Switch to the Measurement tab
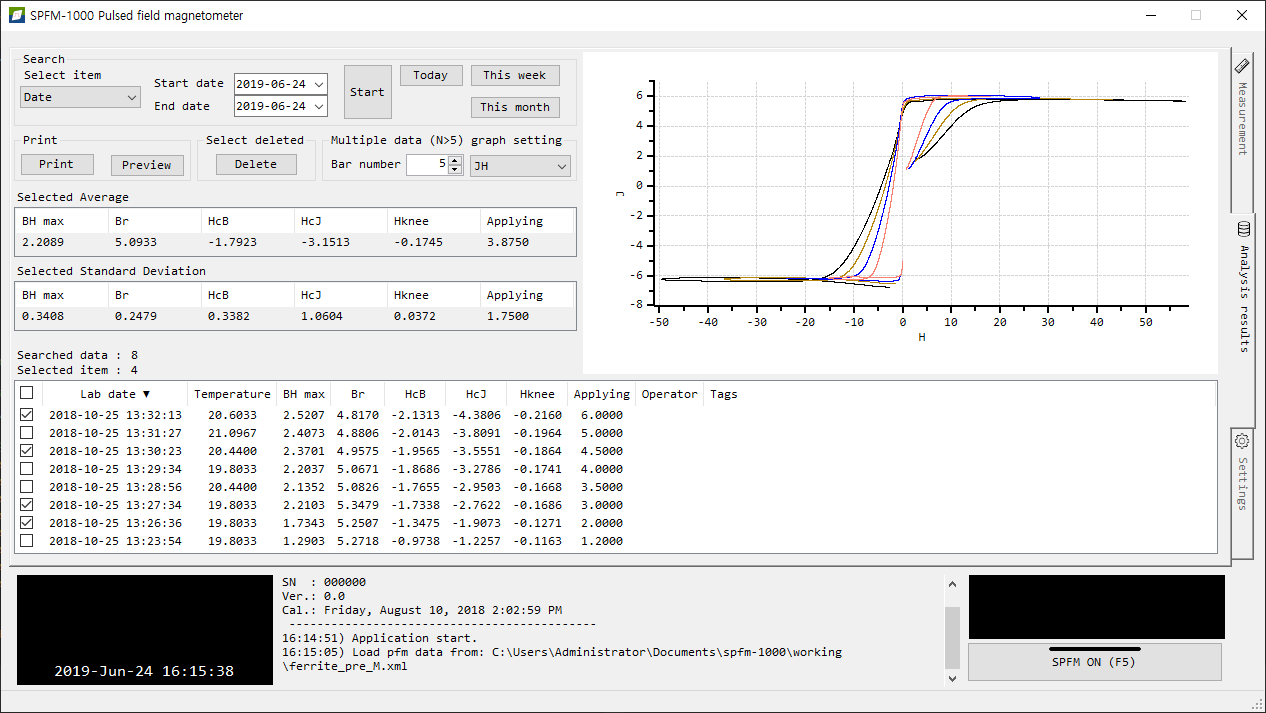The image size is (1266, 713). tap(1241, 112)
